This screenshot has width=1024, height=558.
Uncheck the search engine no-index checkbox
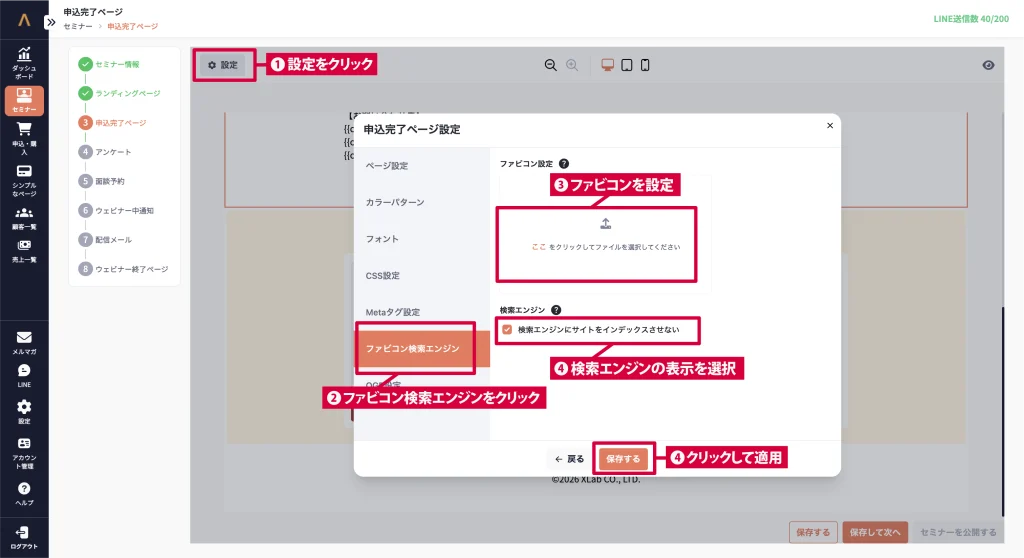click(x=508, y=329)
